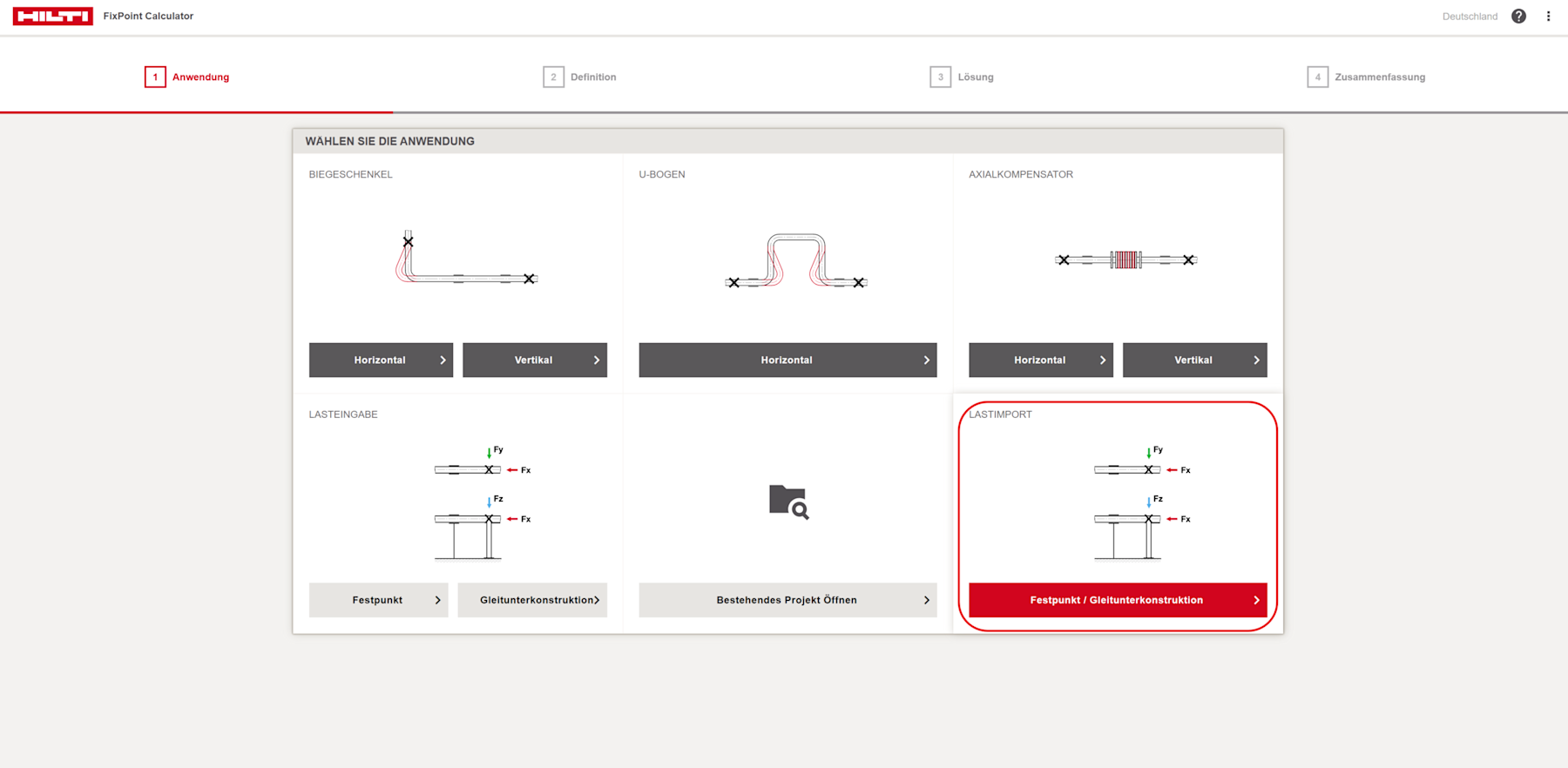This screenshot has height=768, width=1568.
Task: Click the U-BOGEN heading
Action: 662,174
